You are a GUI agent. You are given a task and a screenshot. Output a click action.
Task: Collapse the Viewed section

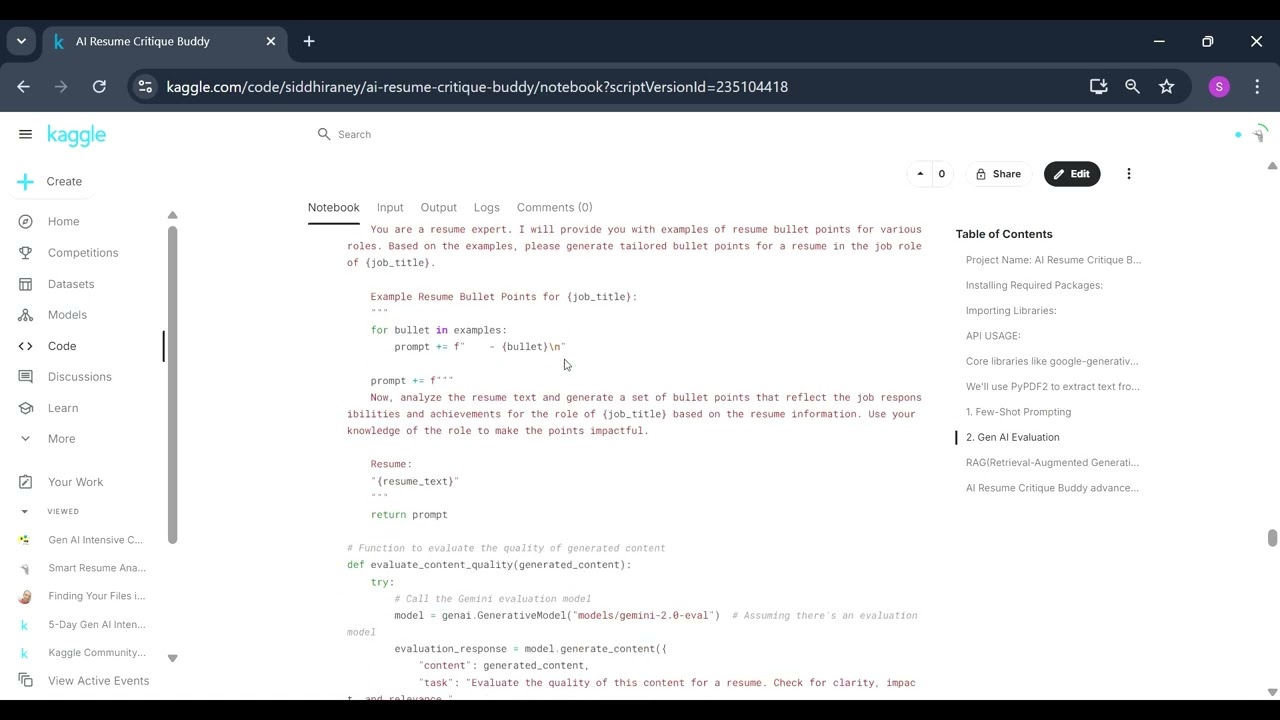pyautogui.click(x=25, y=511)
